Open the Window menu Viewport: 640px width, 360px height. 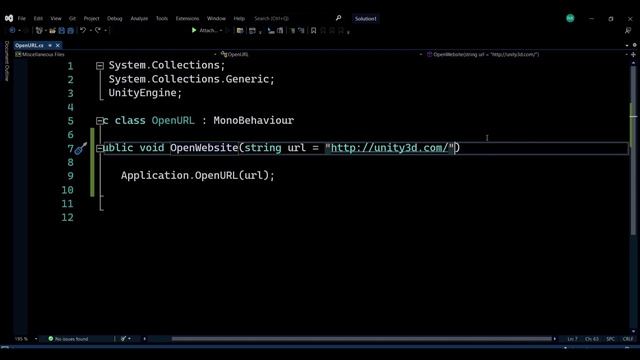[x=216, y=18]
